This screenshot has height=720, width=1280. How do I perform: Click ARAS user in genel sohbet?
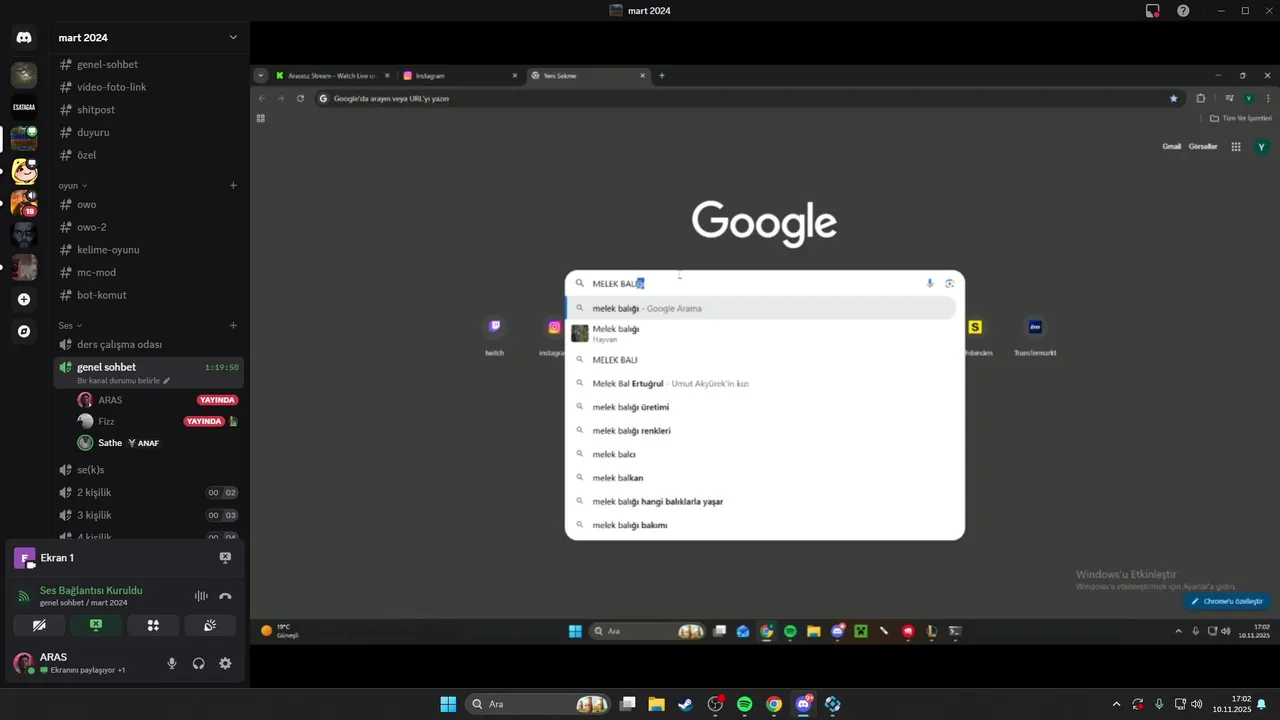pos(157,400)
